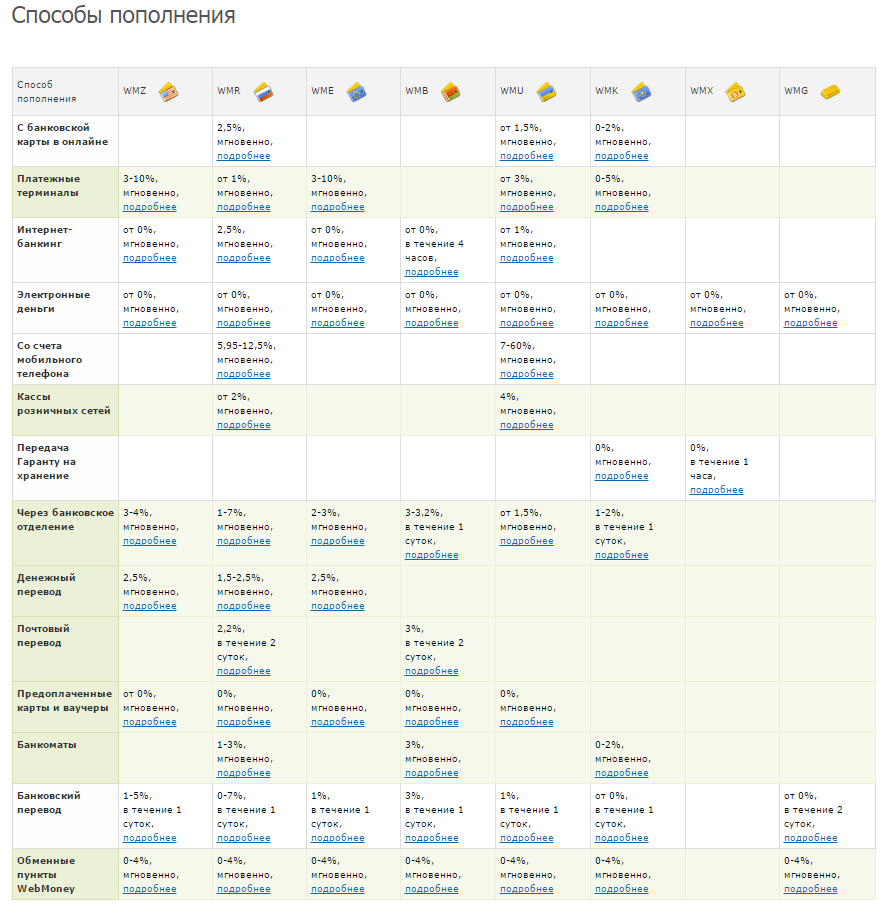
Task: Open подробнее for WMG electronic money
Action: (810, 323)
